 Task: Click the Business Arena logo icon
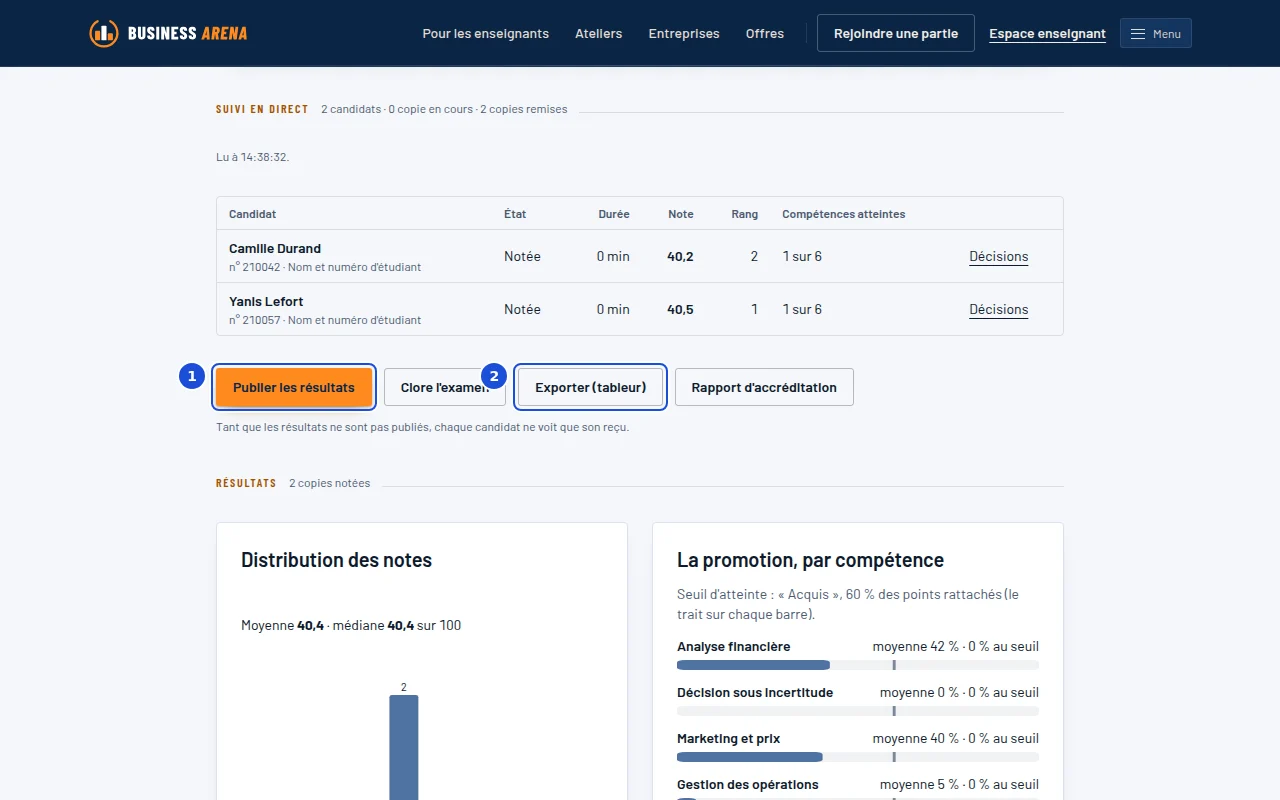click(103, 33)
